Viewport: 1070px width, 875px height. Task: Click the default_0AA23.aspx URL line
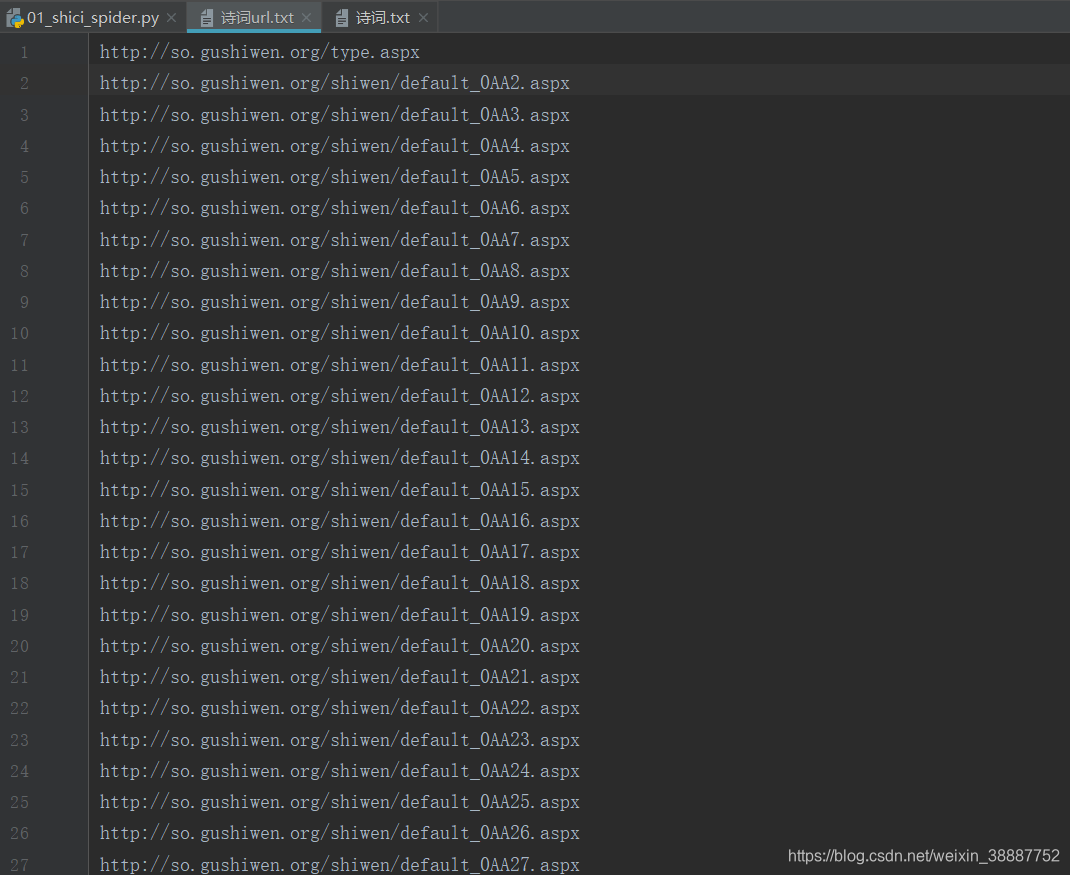340,740
